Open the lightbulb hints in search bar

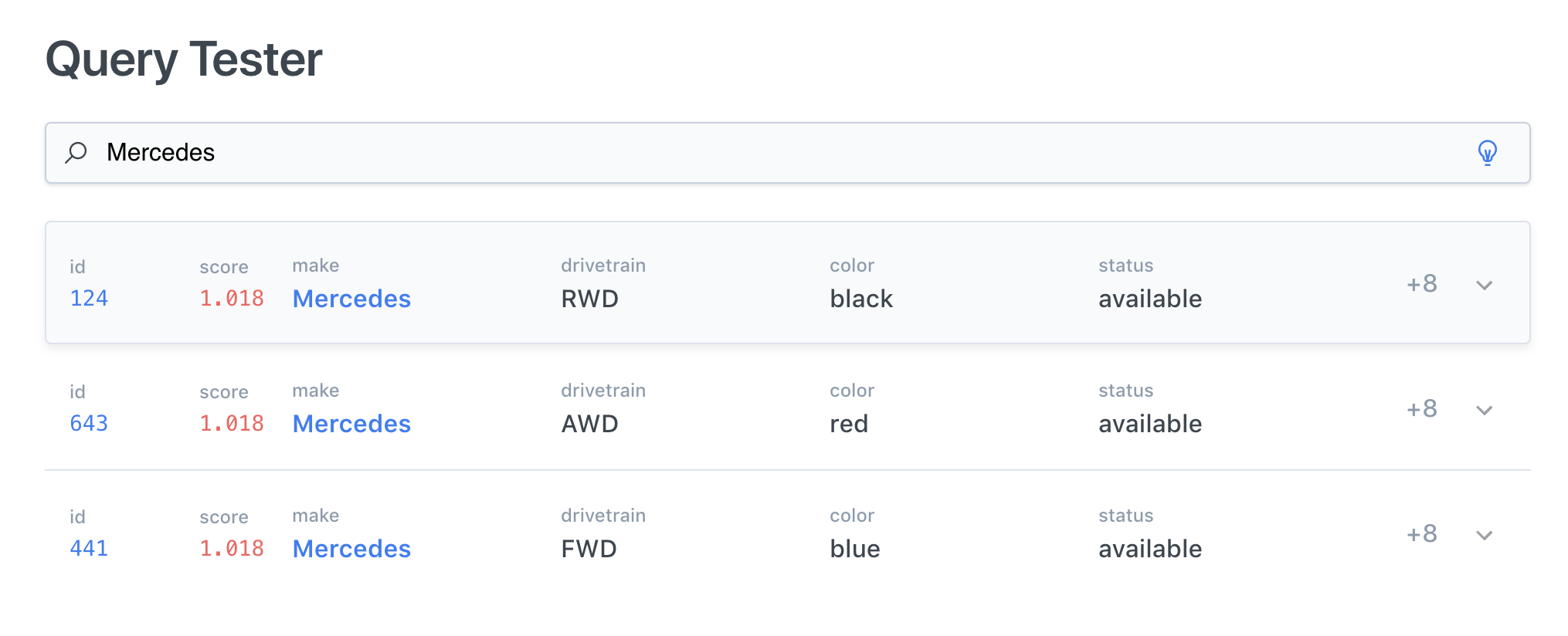[1487, 153]
